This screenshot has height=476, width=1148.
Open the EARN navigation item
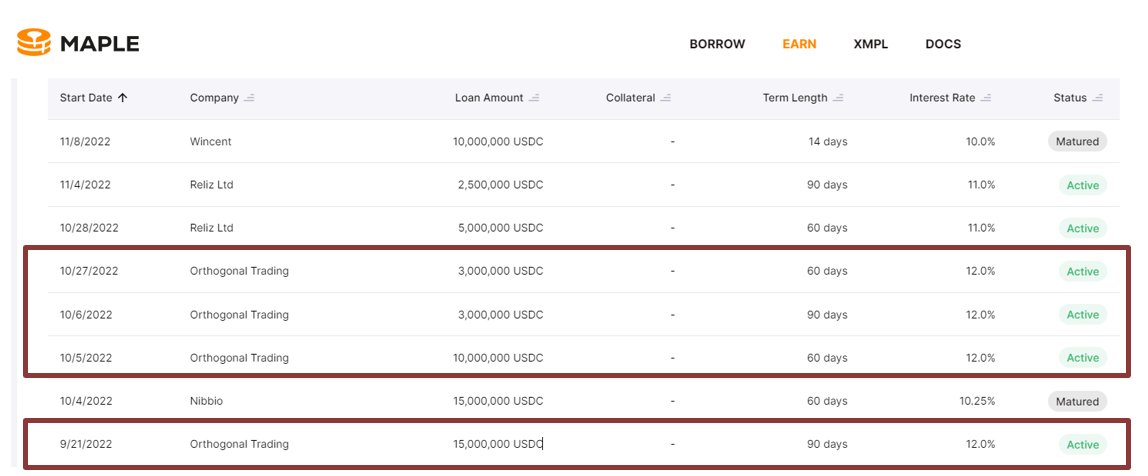(799, 44)
